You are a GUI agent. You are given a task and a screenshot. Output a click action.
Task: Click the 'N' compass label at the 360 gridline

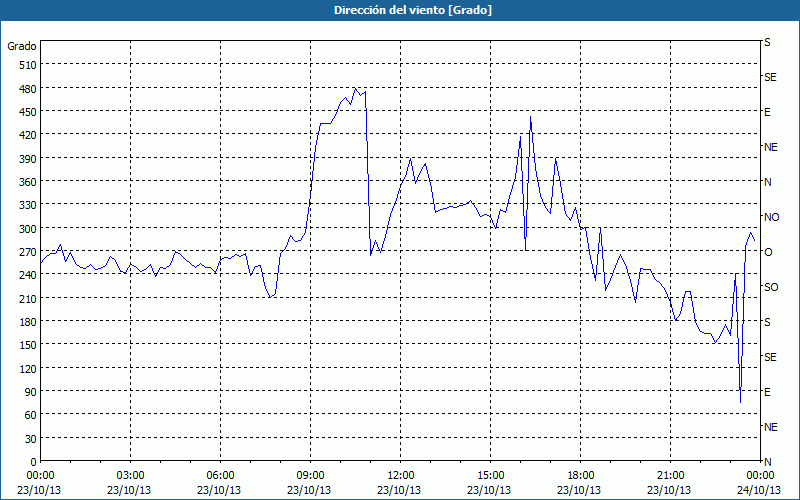pyautogui.click(x=767, y=182)
